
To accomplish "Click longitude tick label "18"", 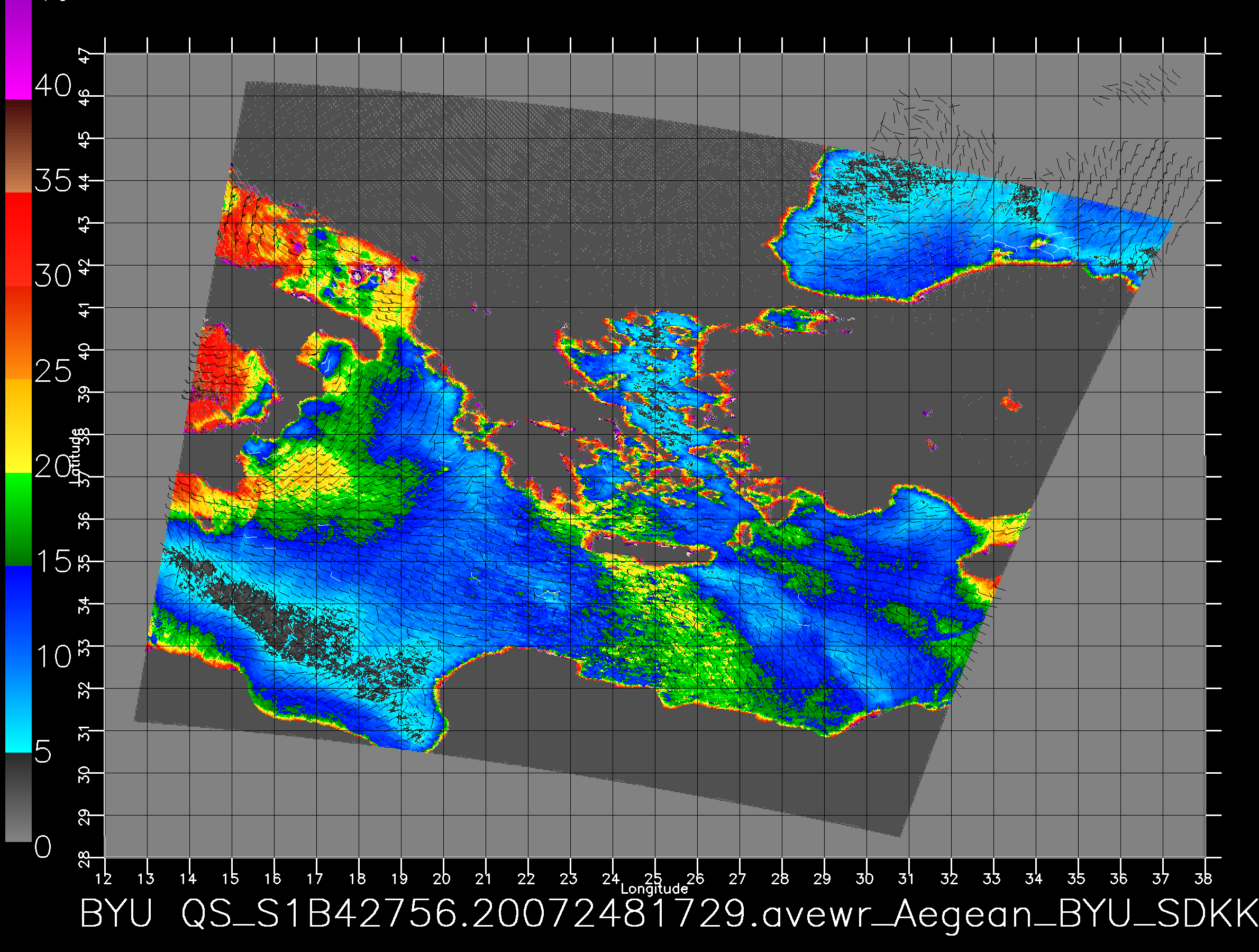I will [357, 878].
